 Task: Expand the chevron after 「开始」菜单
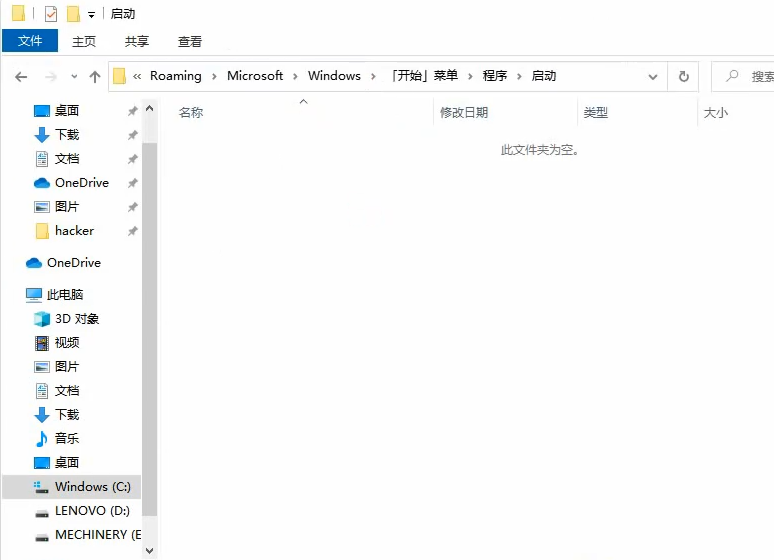coord(470,77)
